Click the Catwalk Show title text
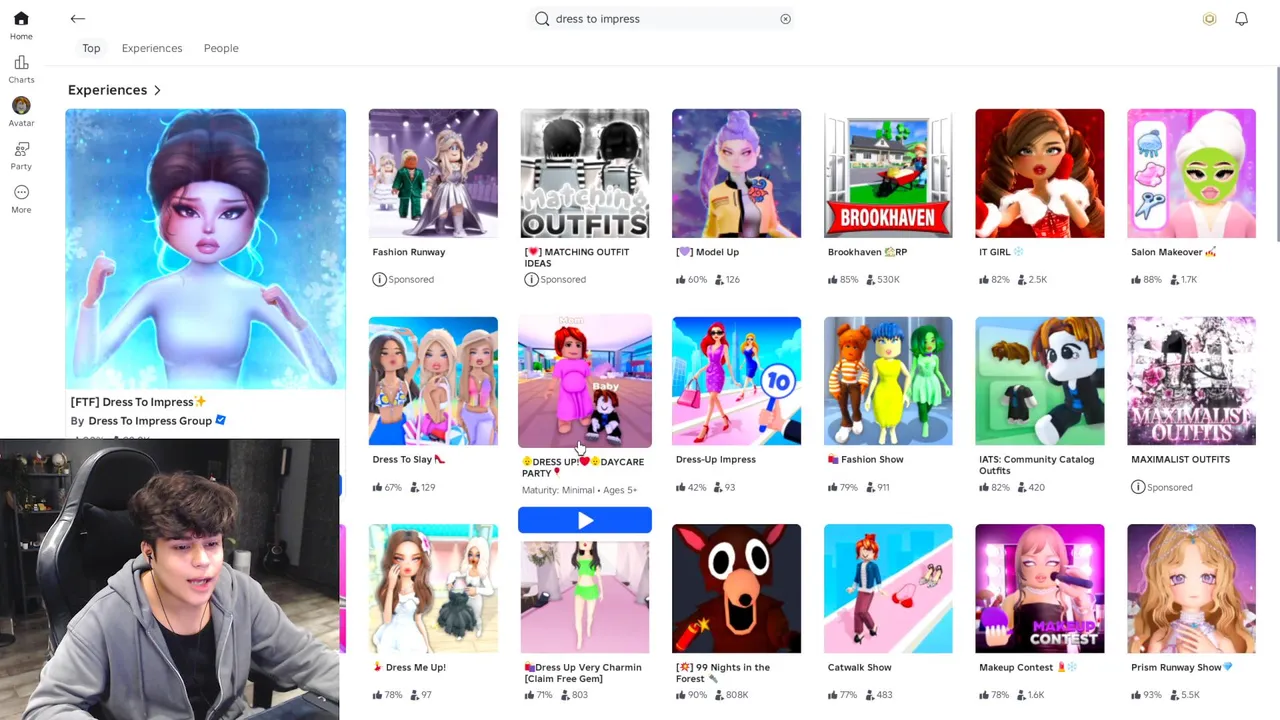This screenshot has height=720, width=1280. pyautogui.click(x=860, y=668)
